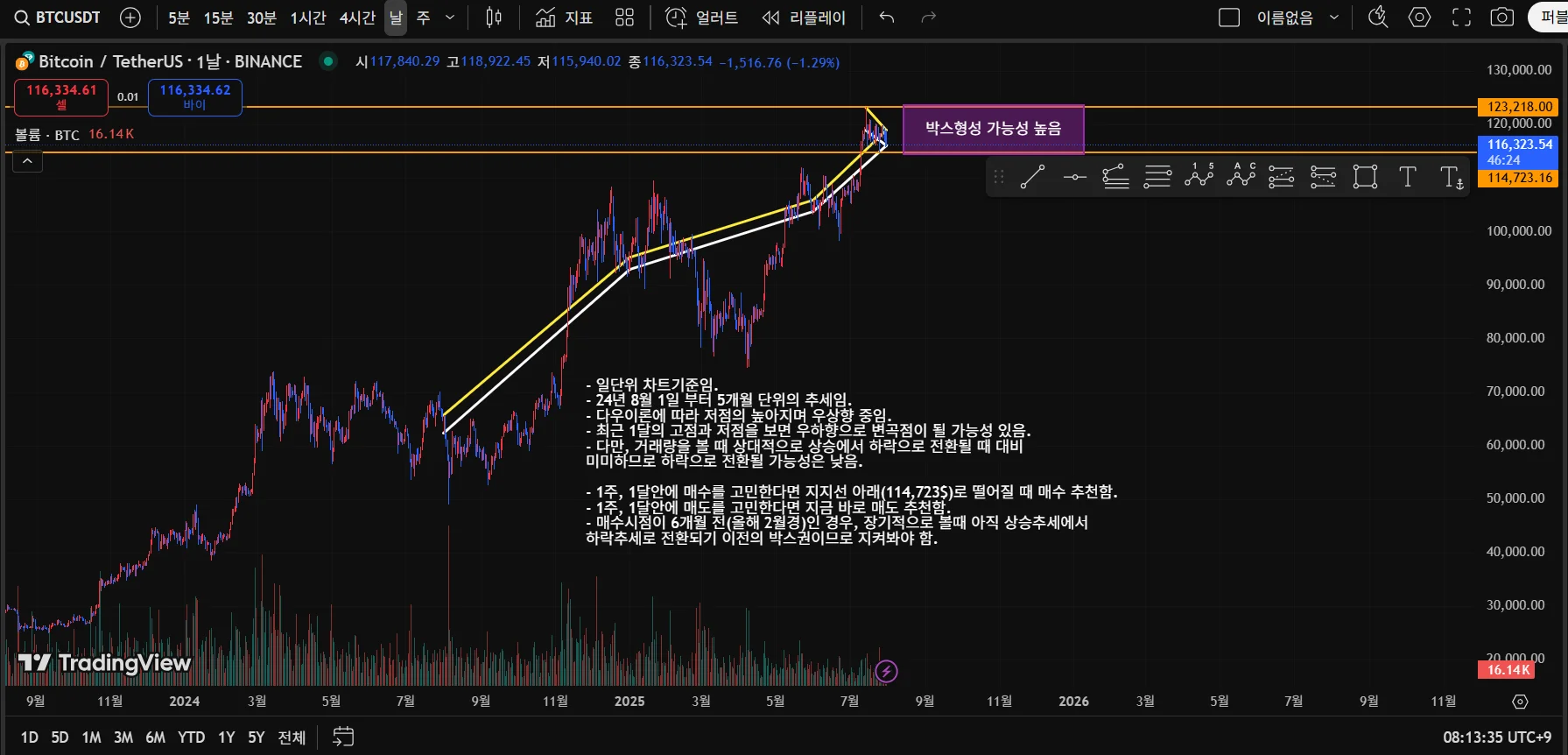Choose the Text annotation tool
This screenshot has height=755, width=1568.
1407,177
